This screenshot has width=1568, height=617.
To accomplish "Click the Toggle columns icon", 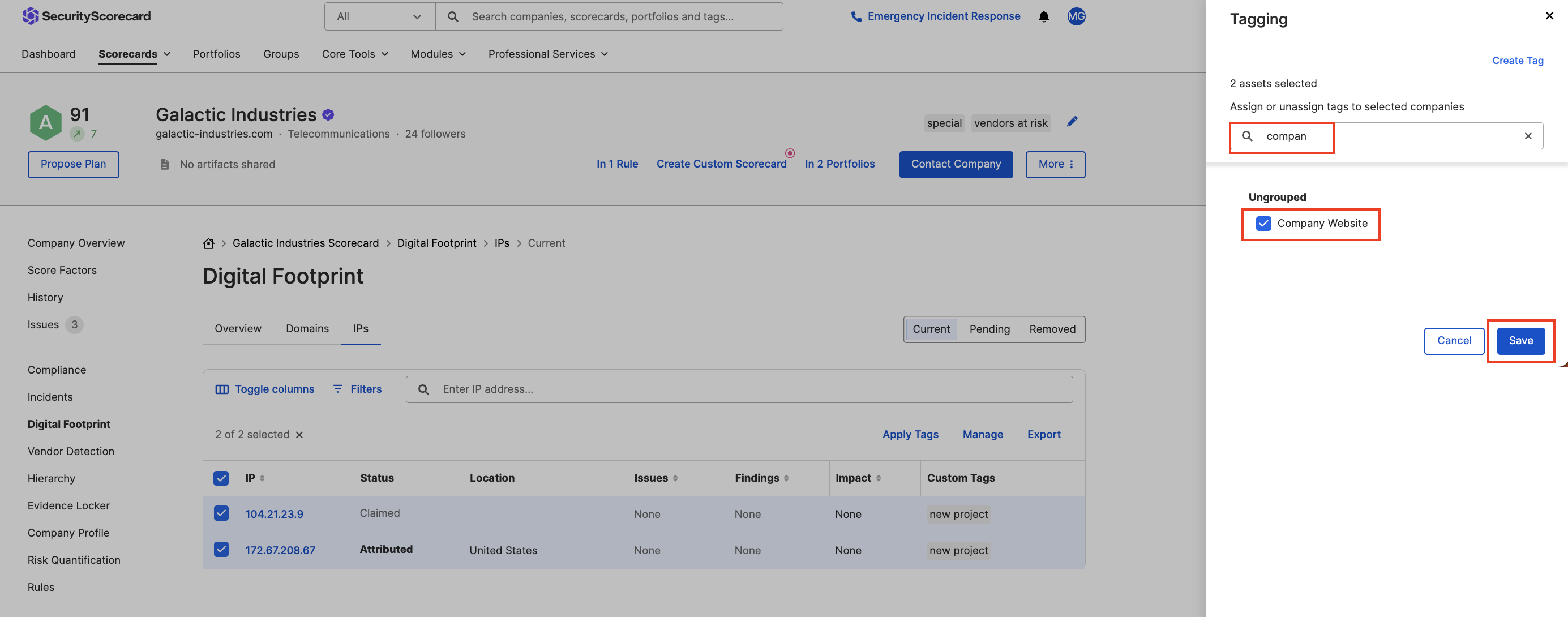I will (222, 389).
